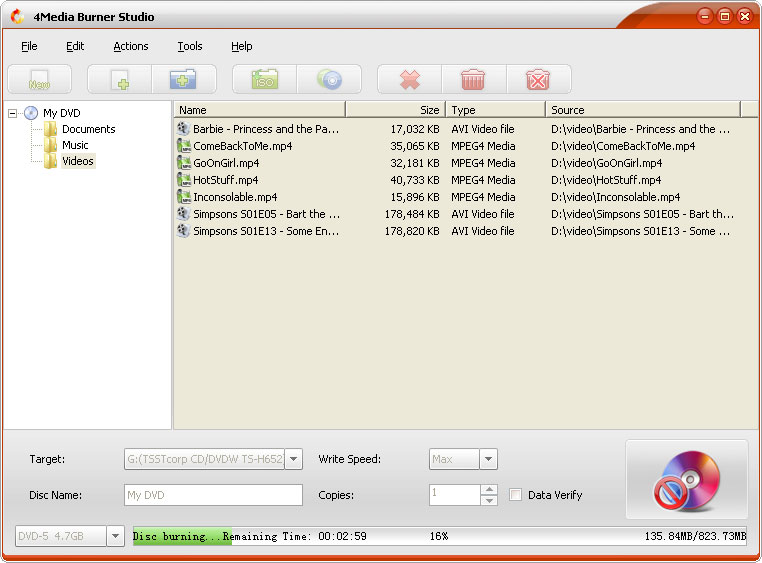The width and height of the screenshot is (762, 563).
Task: Open the Target drive dropdown
Action: point(293,459)
